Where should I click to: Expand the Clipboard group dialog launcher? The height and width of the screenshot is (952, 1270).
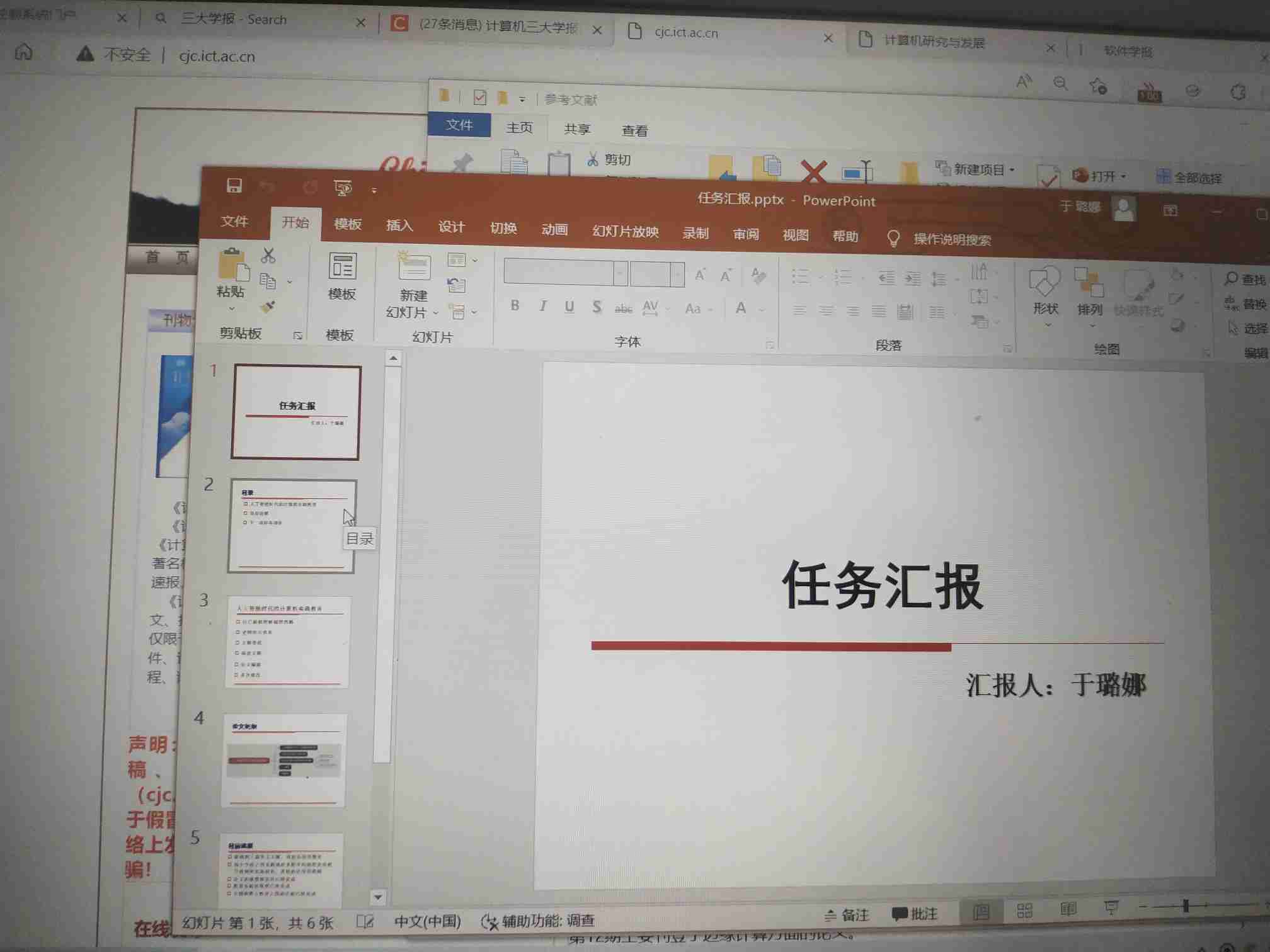click(x=298, y=336)
